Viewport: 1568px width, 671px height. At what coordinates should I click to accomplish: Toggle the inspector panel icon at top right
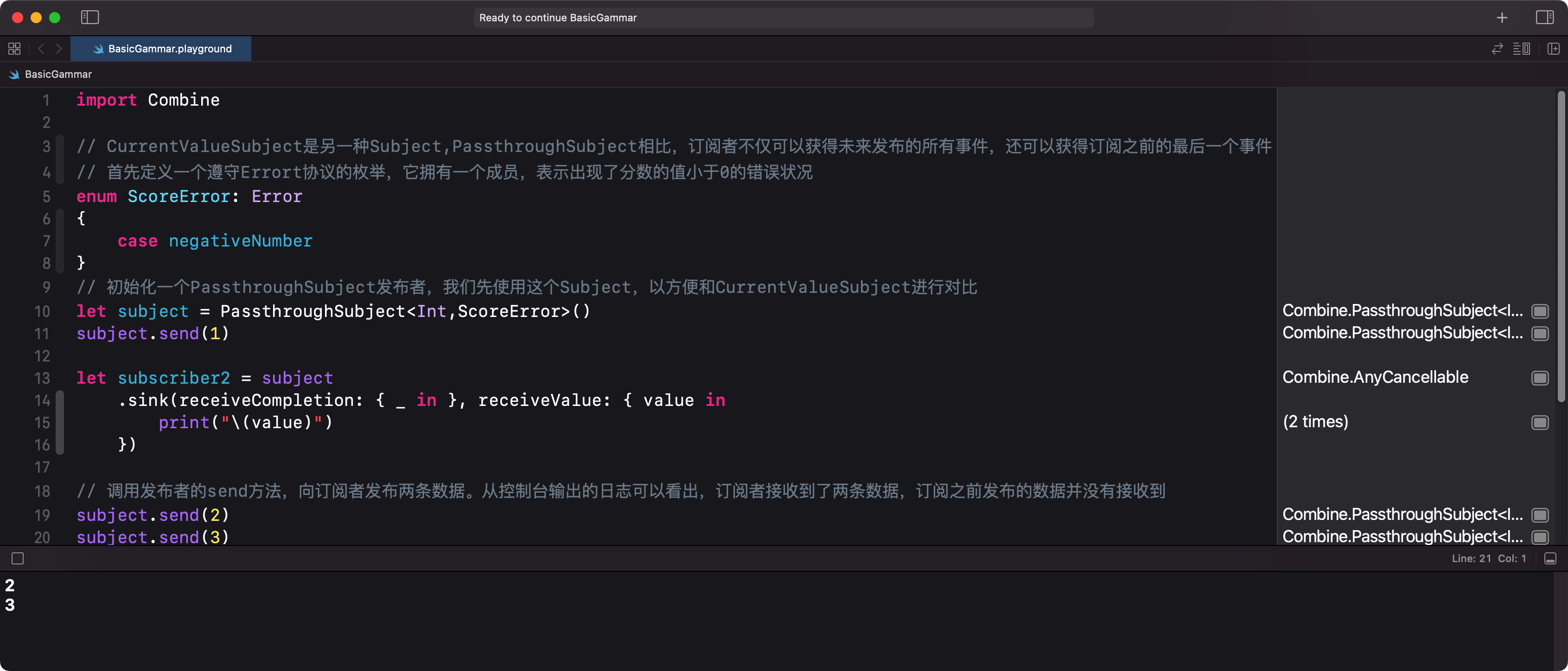[1544, 18]
